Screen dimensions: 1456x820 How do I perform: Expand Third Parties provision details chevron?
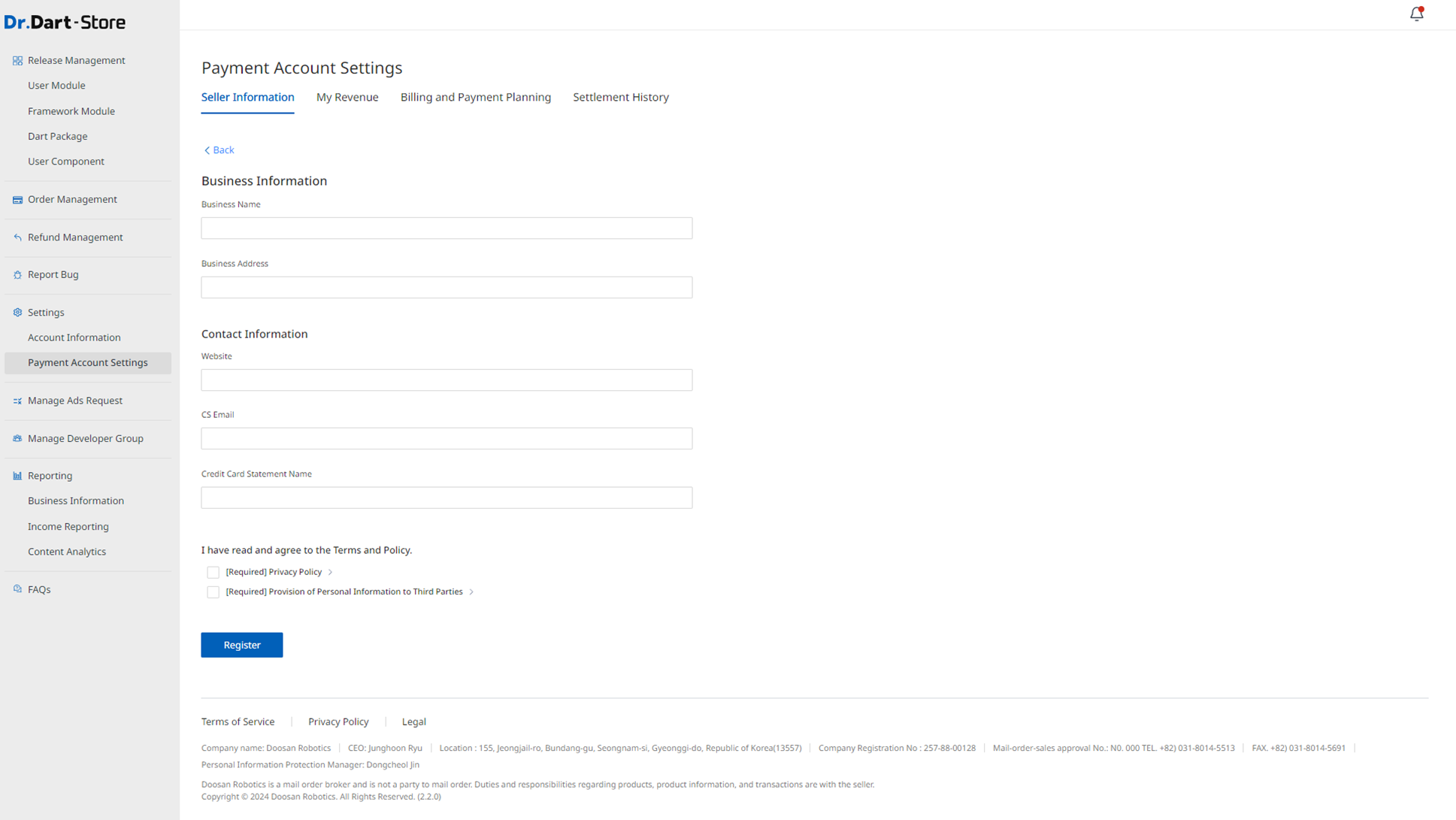tap(471, 592)
